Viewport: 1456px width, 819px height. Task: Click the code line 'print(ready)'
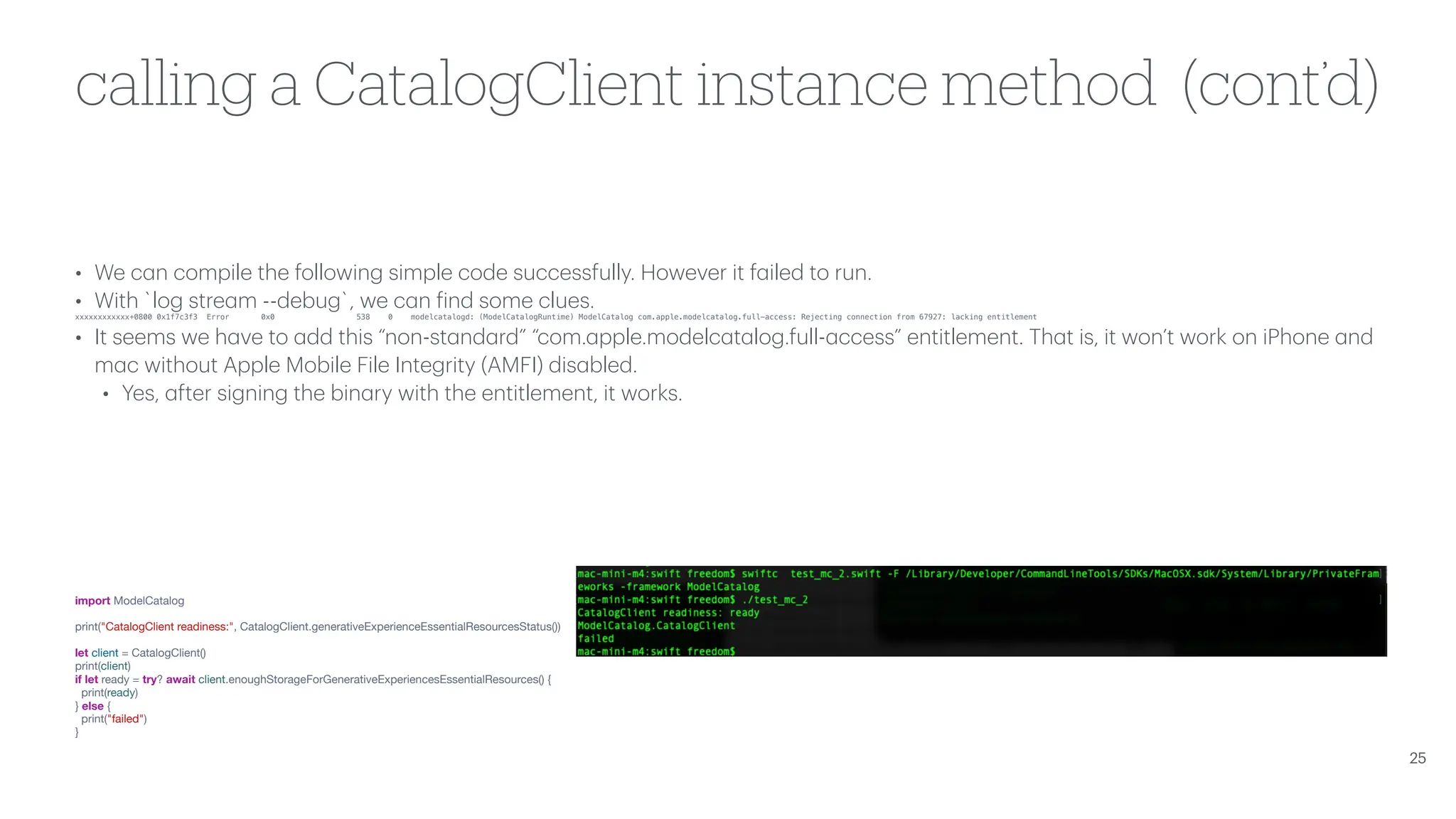[x=109, y=693]
